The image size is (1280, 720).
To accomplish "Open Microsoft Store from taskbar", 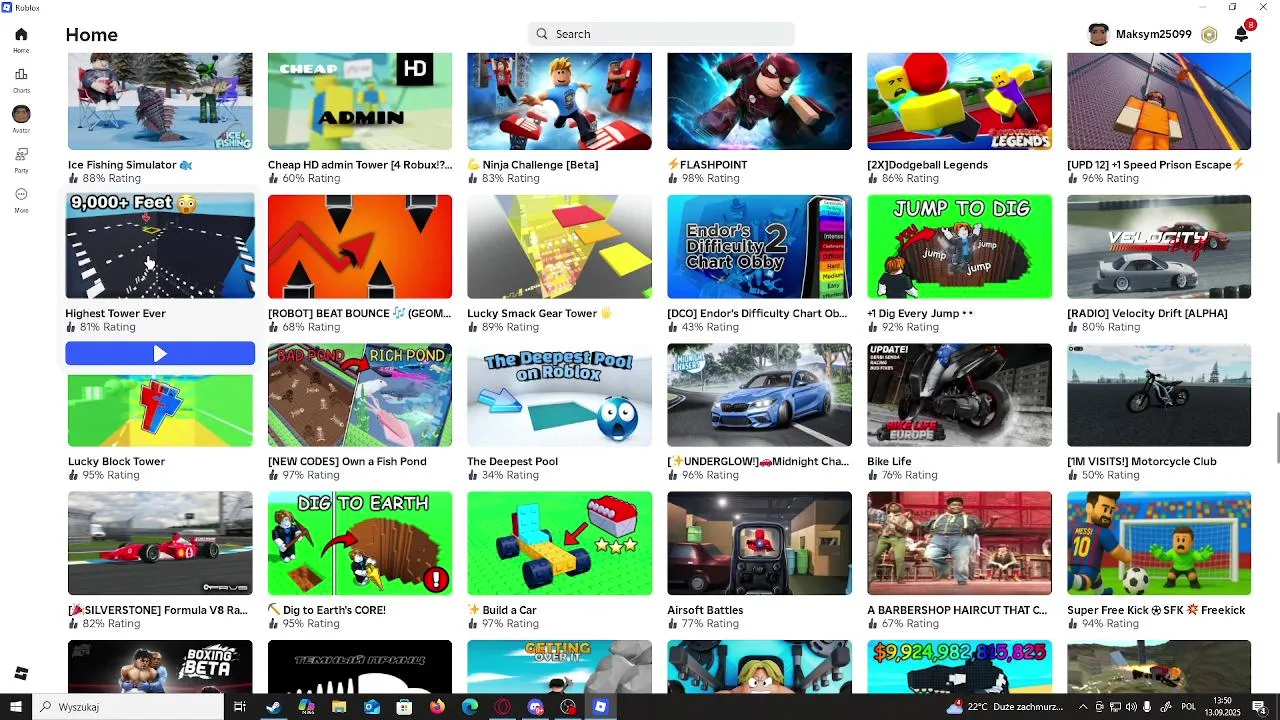I will tap(404, 707).
